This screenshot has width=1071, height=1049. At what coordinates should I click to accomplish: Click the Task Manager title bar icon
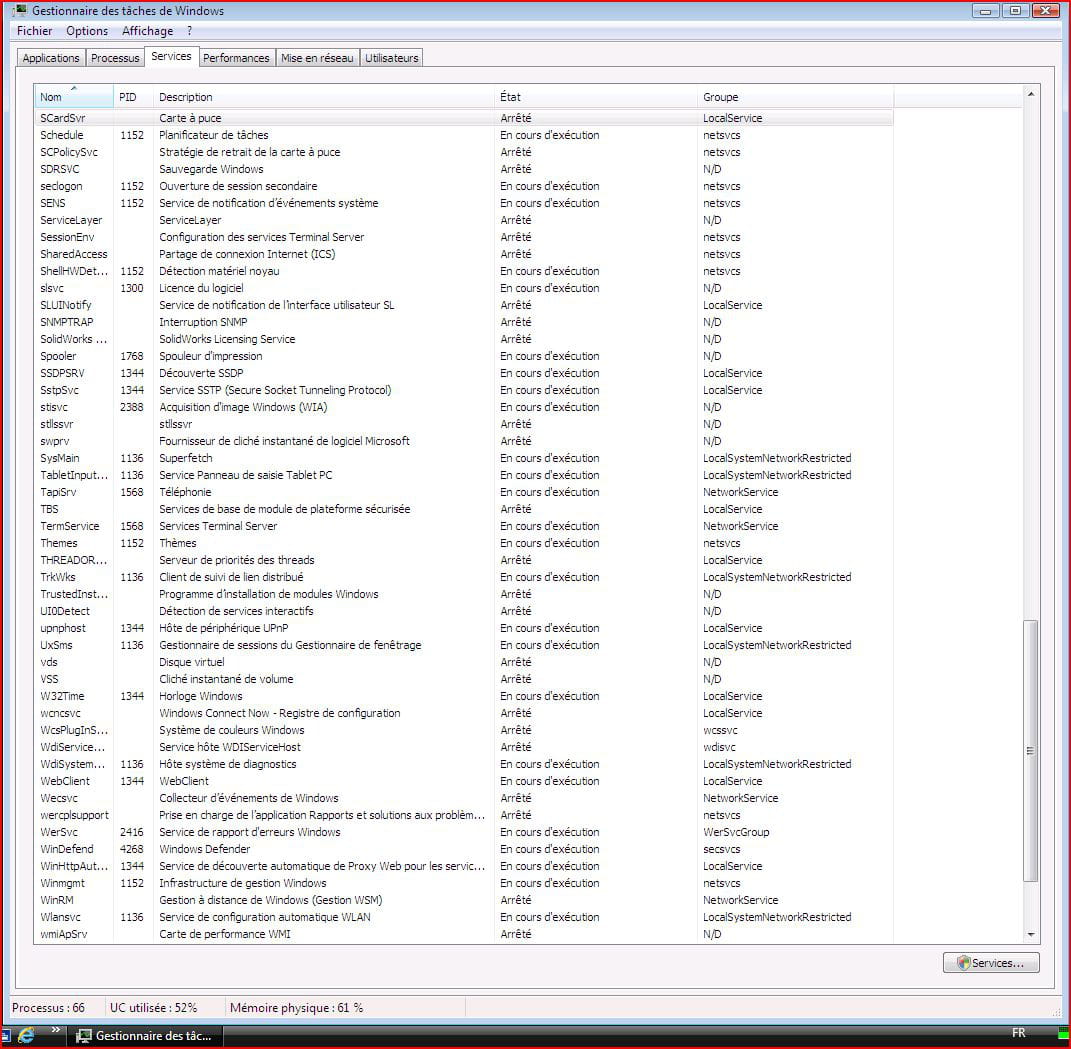(x=20, y=11)
